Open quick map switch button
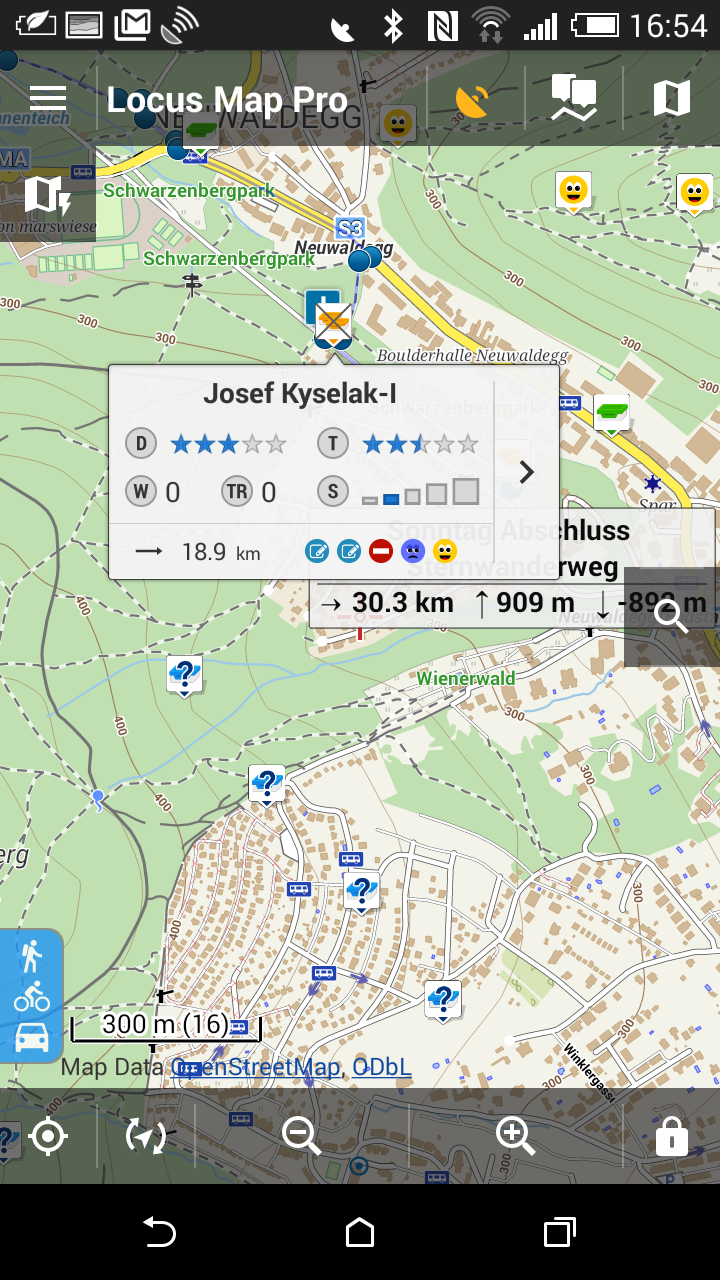The width and height of the screenshot is (720, 1280). pos(47,195)
